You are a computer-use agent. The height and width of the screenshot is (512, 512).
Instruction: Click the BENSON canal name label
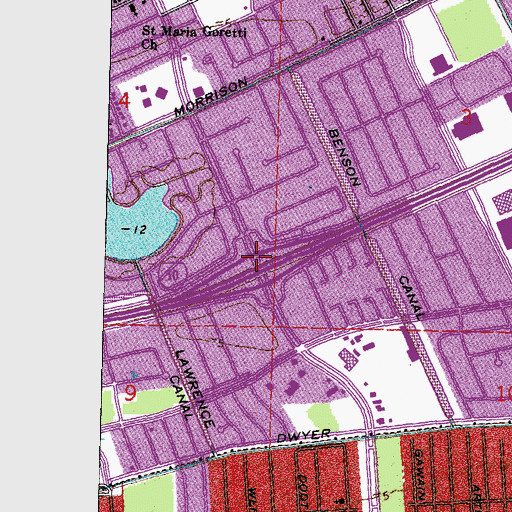344,157
